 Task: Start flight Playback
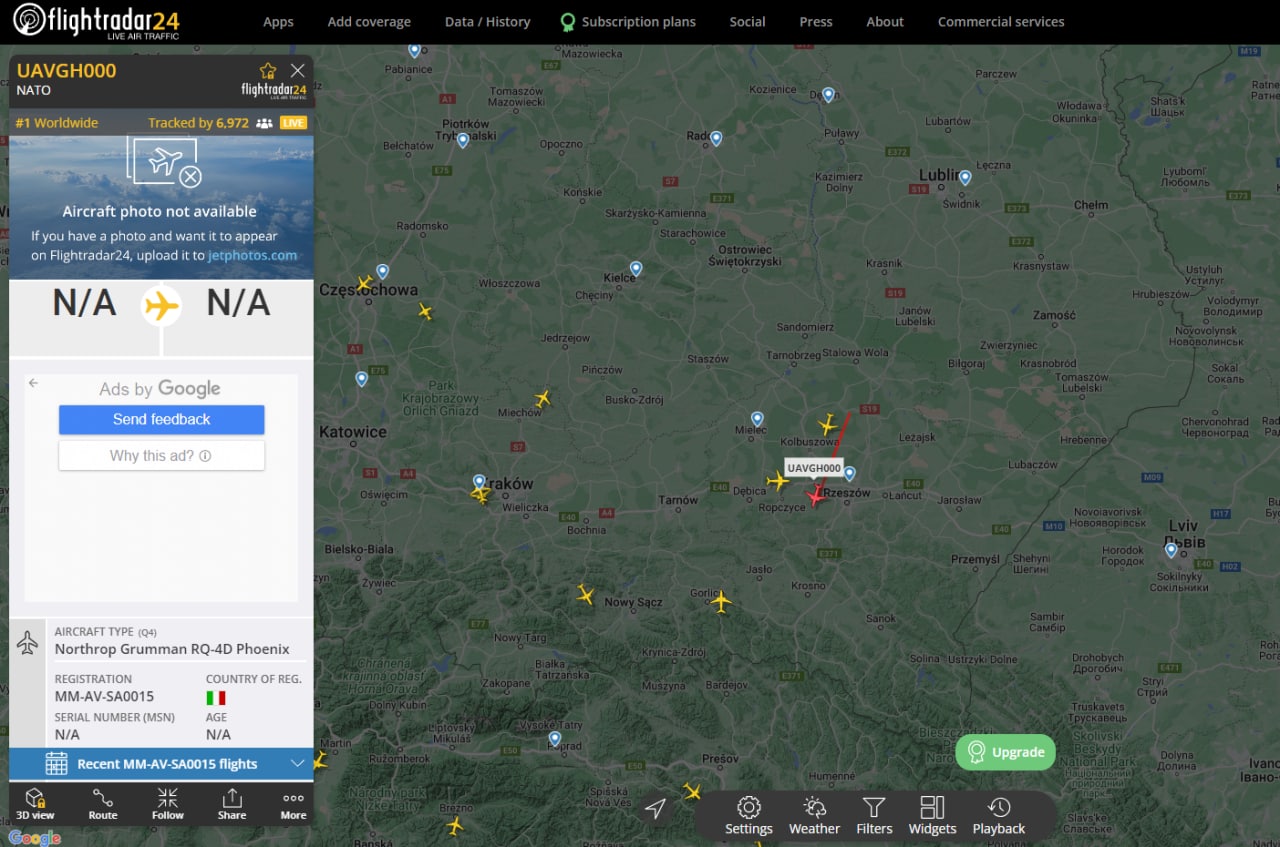(x=999, y=816)
